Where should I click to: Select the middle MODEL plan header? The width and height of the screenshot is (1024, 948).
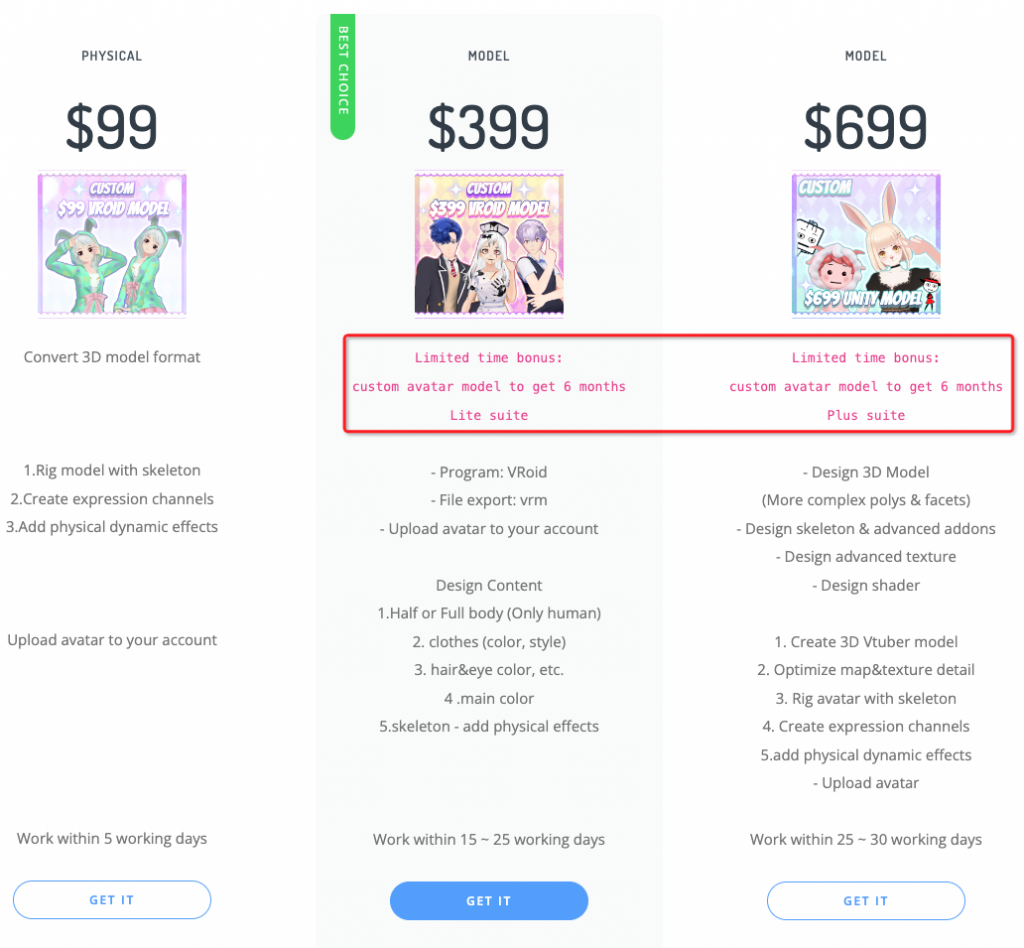(488, 56)
